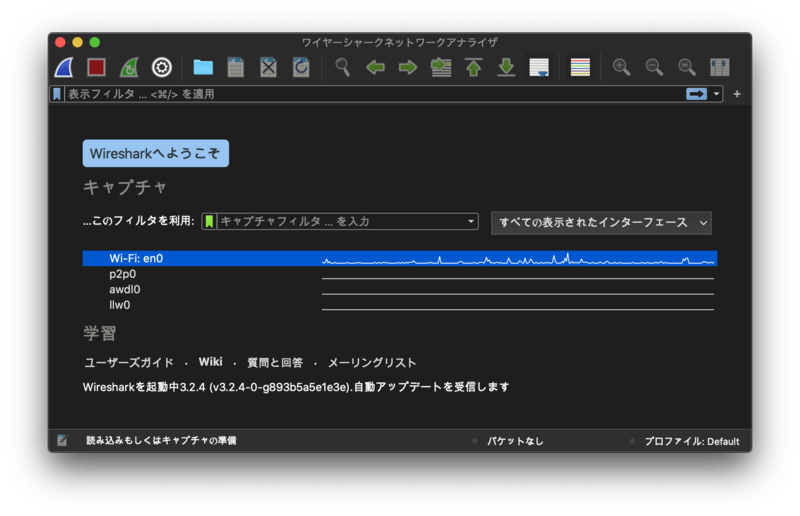
Task: Go forward with right green arrow
Action: click(408, 67)
